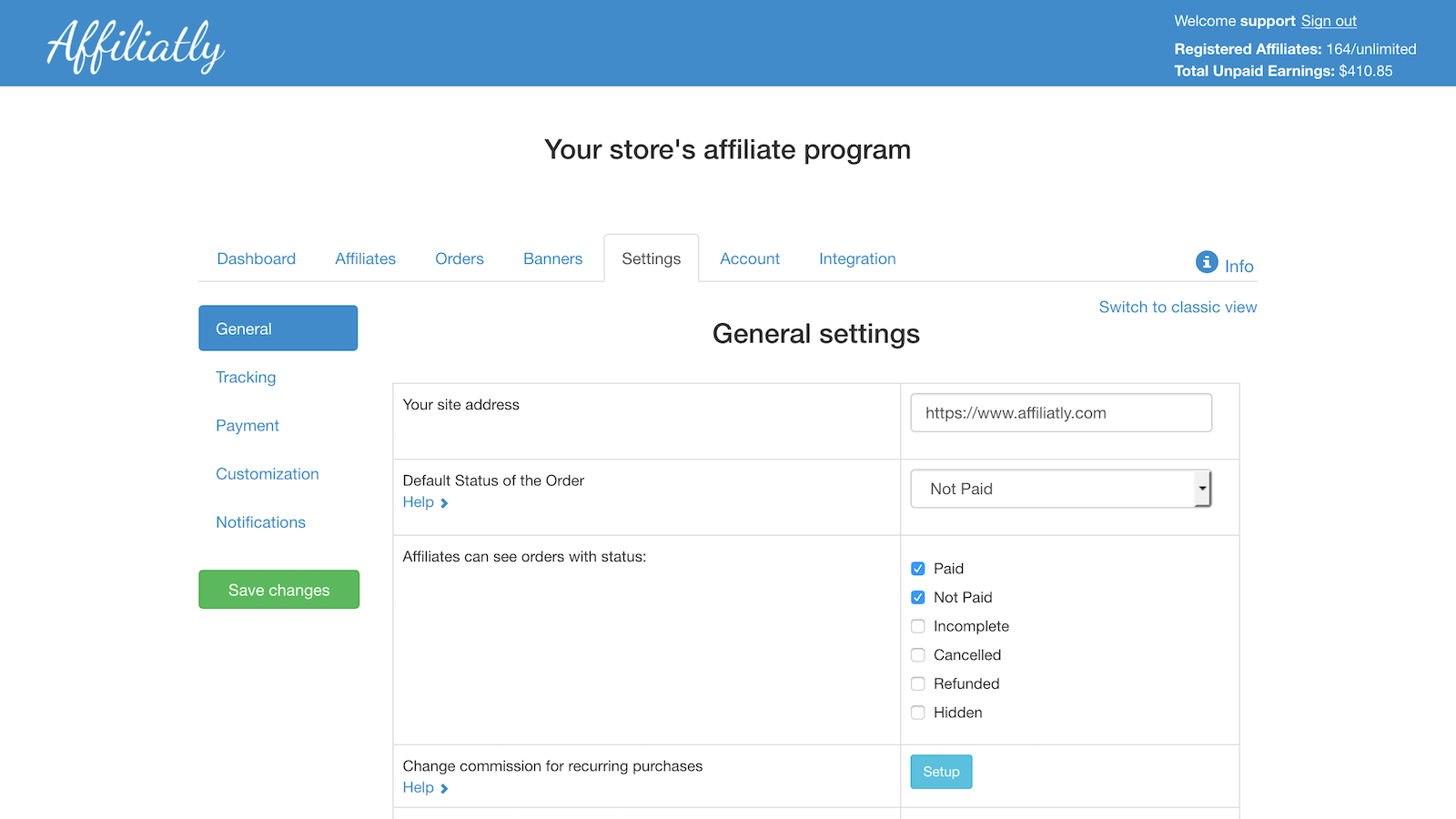Switch to the Affiliates tab
The width and height of the screenshot is (1456, 819).
pos(365,258)
